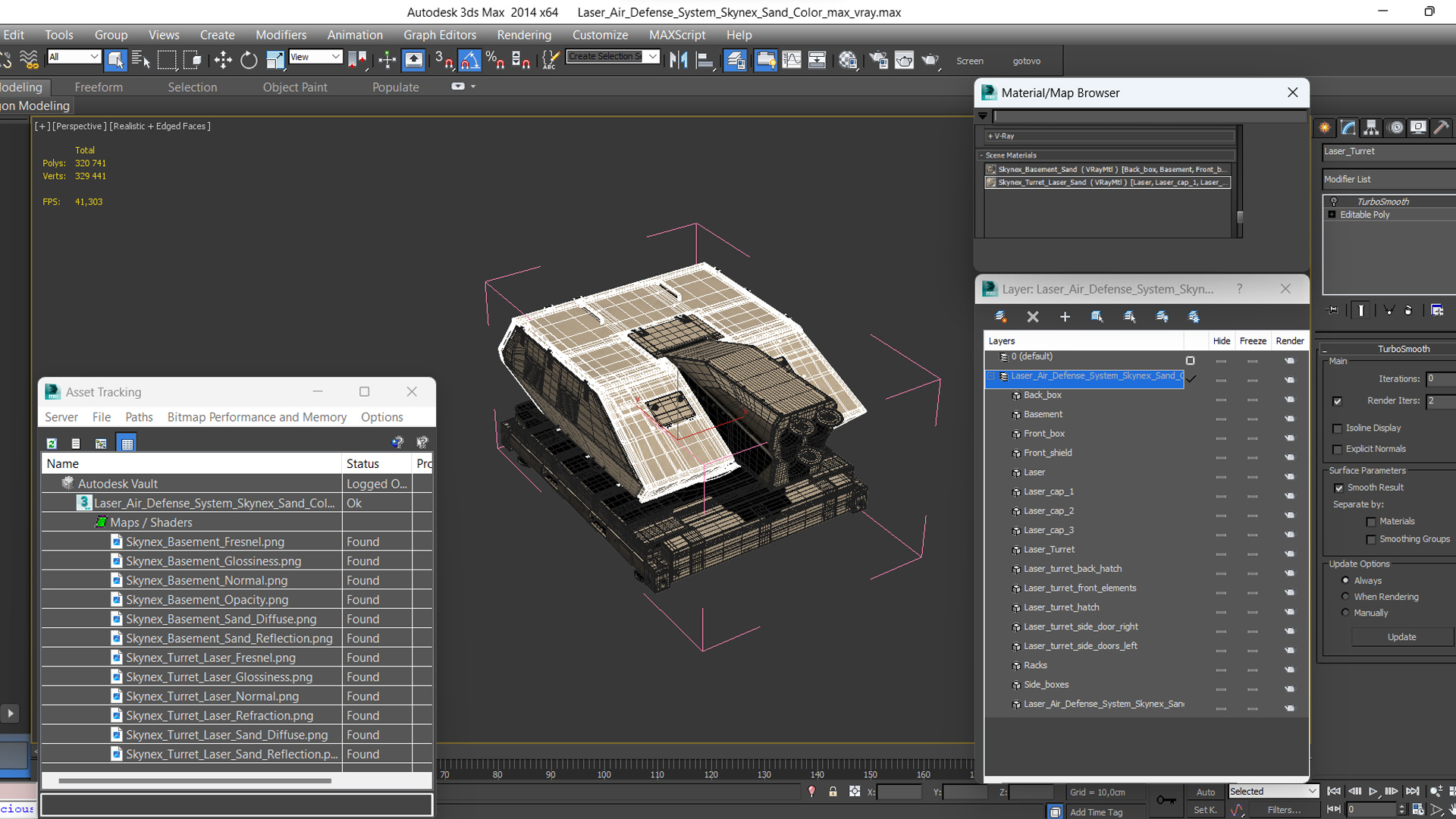Click the Asset Tracking horizontal scrollbar
1456x819 pixels.
[195, 780]
